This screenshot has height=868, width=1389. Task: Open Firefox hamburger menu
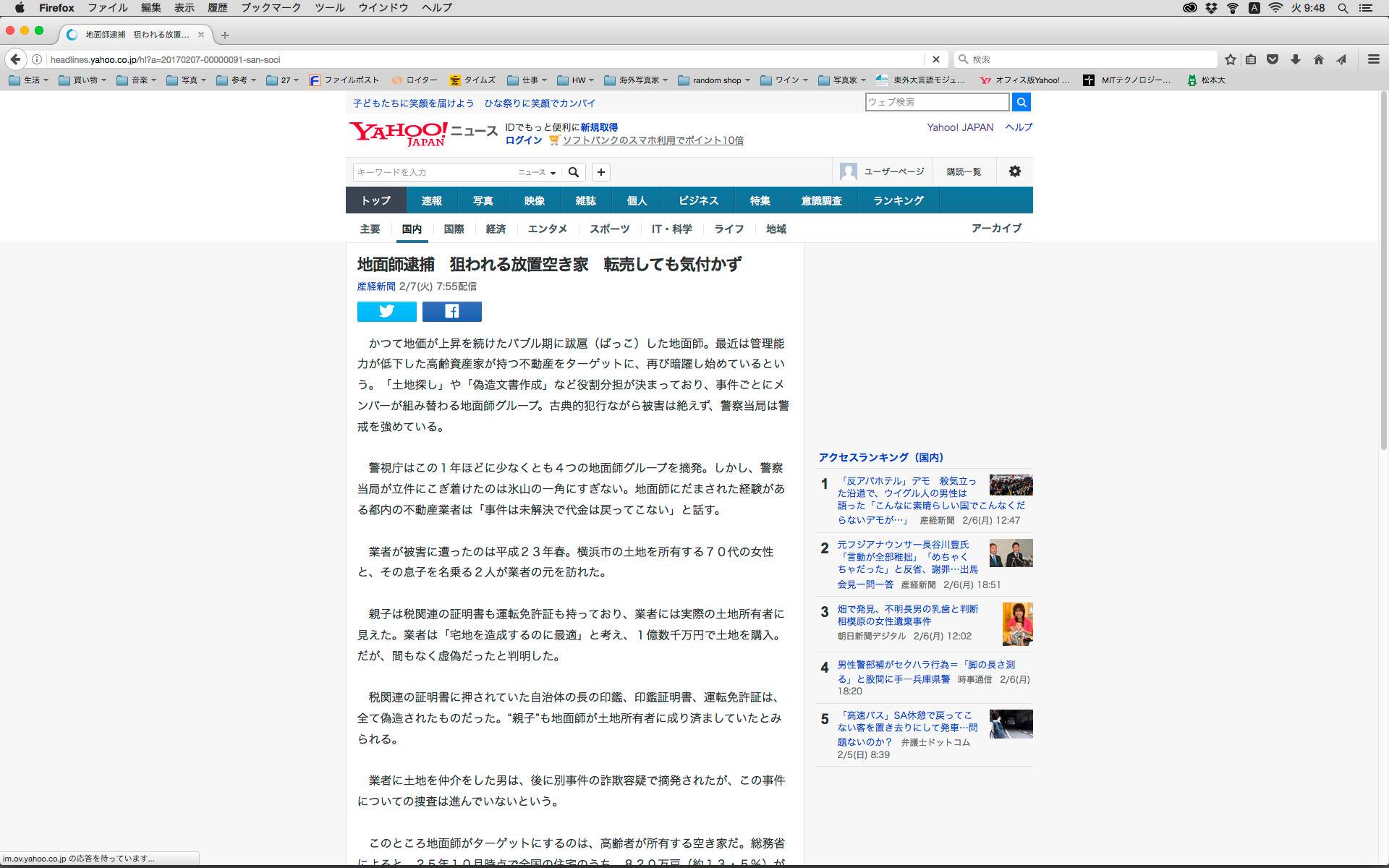click(x=1373, y=59)
